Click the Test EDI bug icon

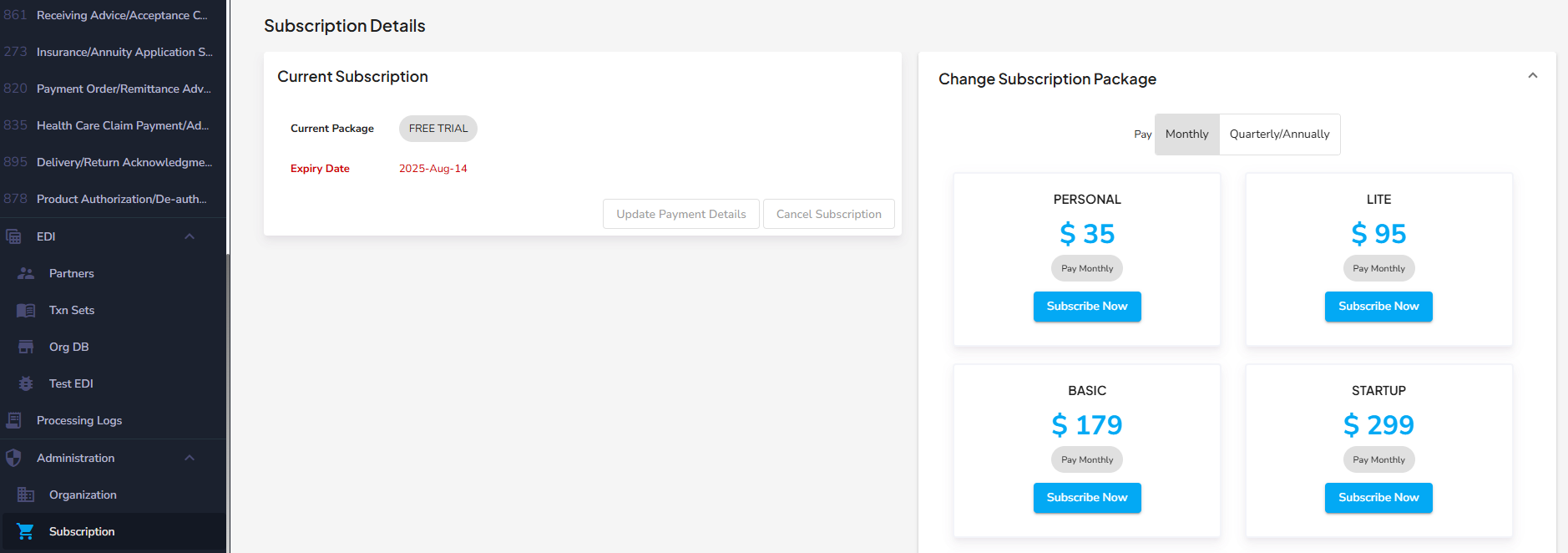click(26, 383)
